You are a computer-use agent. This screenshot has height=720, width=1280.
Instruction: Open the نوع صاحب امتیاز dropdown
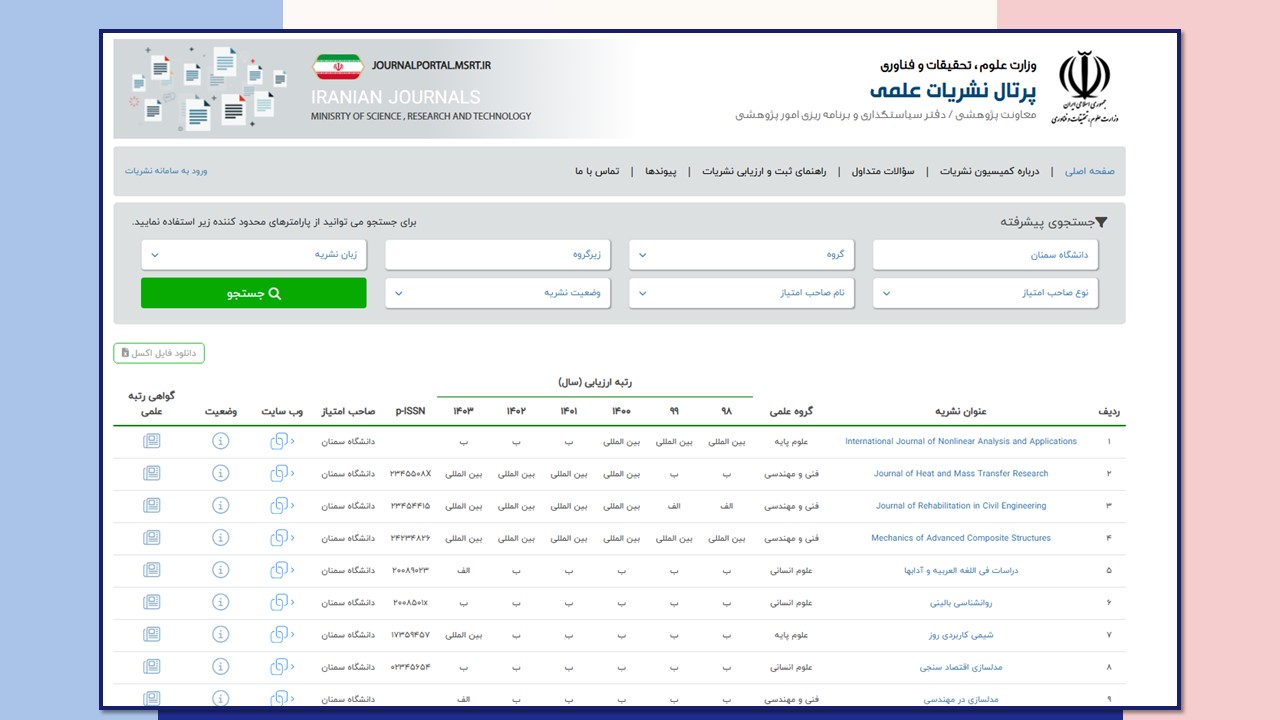pos(985,293)
